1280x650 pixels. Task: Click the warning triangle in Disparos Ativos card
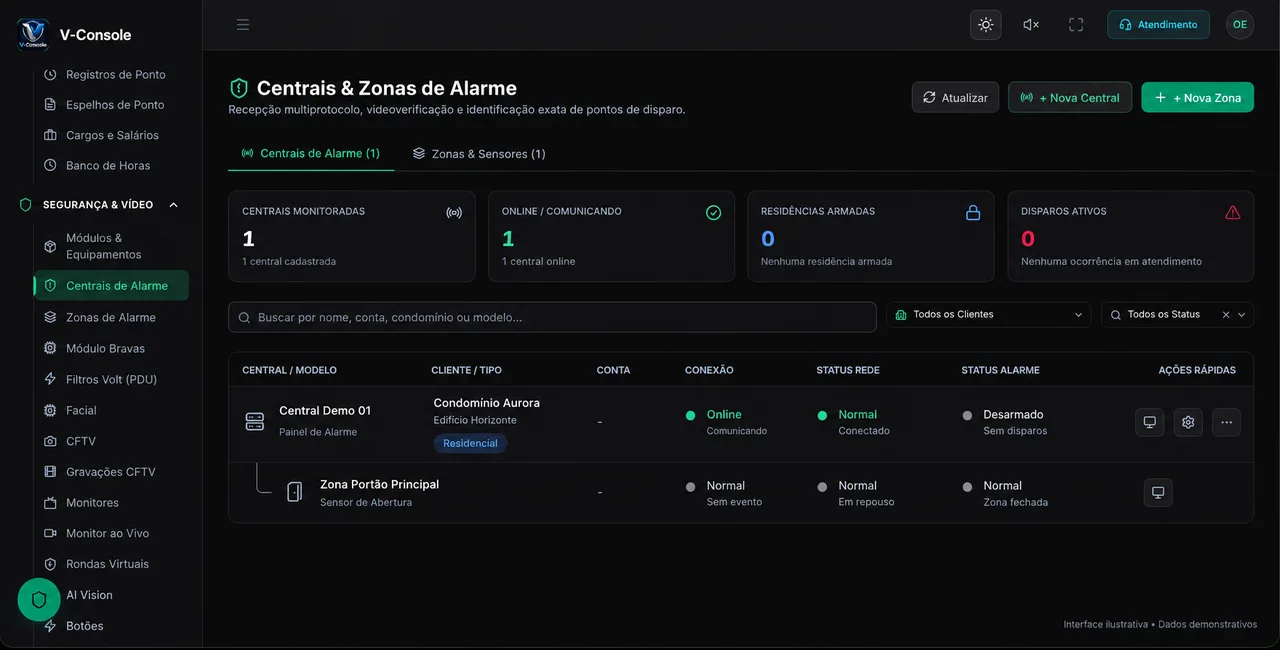(x=1232, y=213)
